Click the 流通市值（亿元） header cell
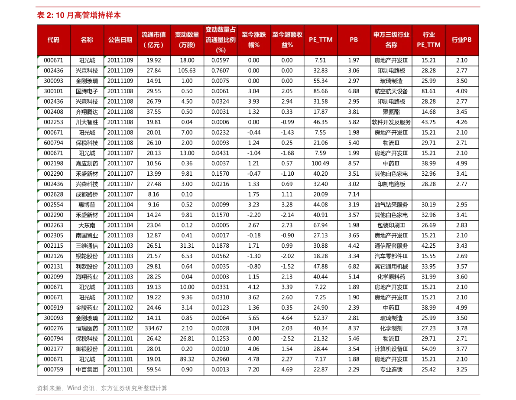 [154, 40]
